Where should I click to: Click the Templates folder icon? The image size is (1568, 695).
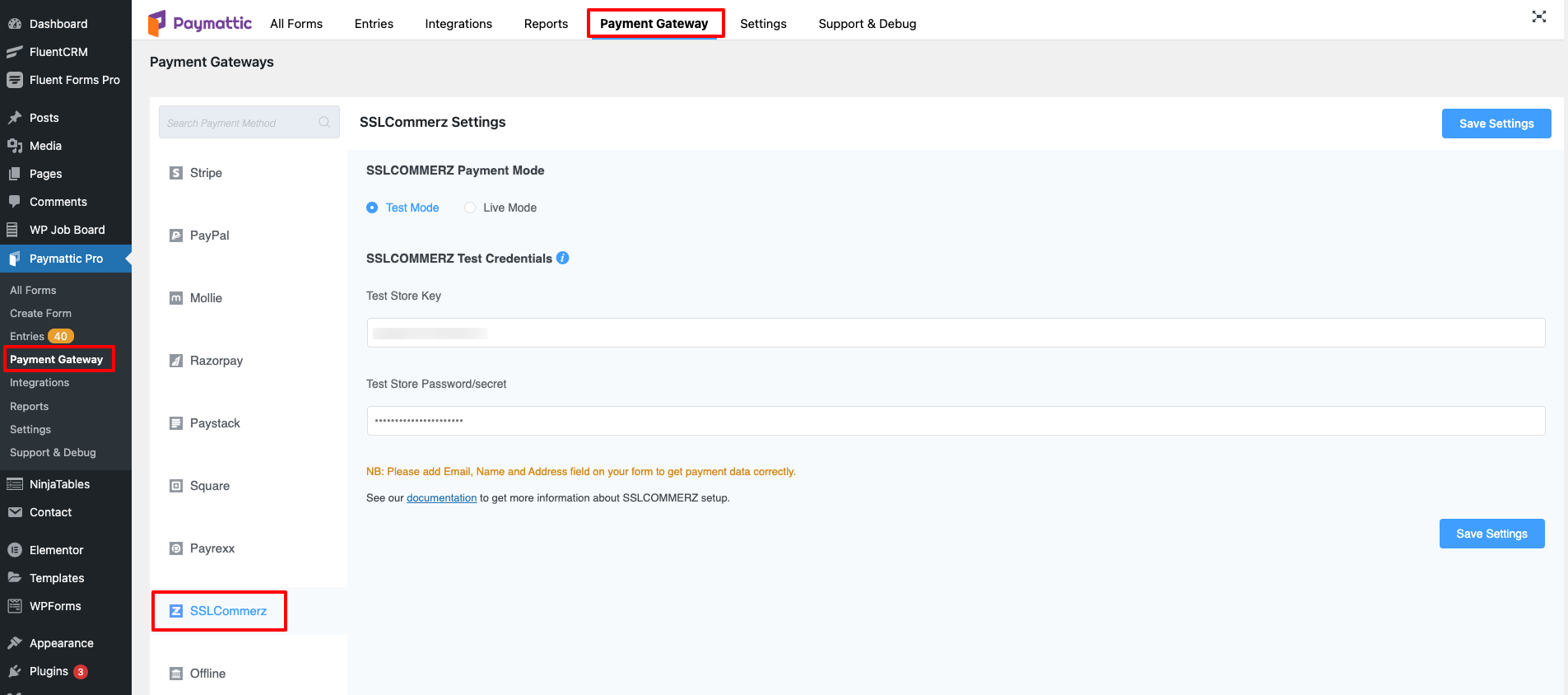click(14, 578)
